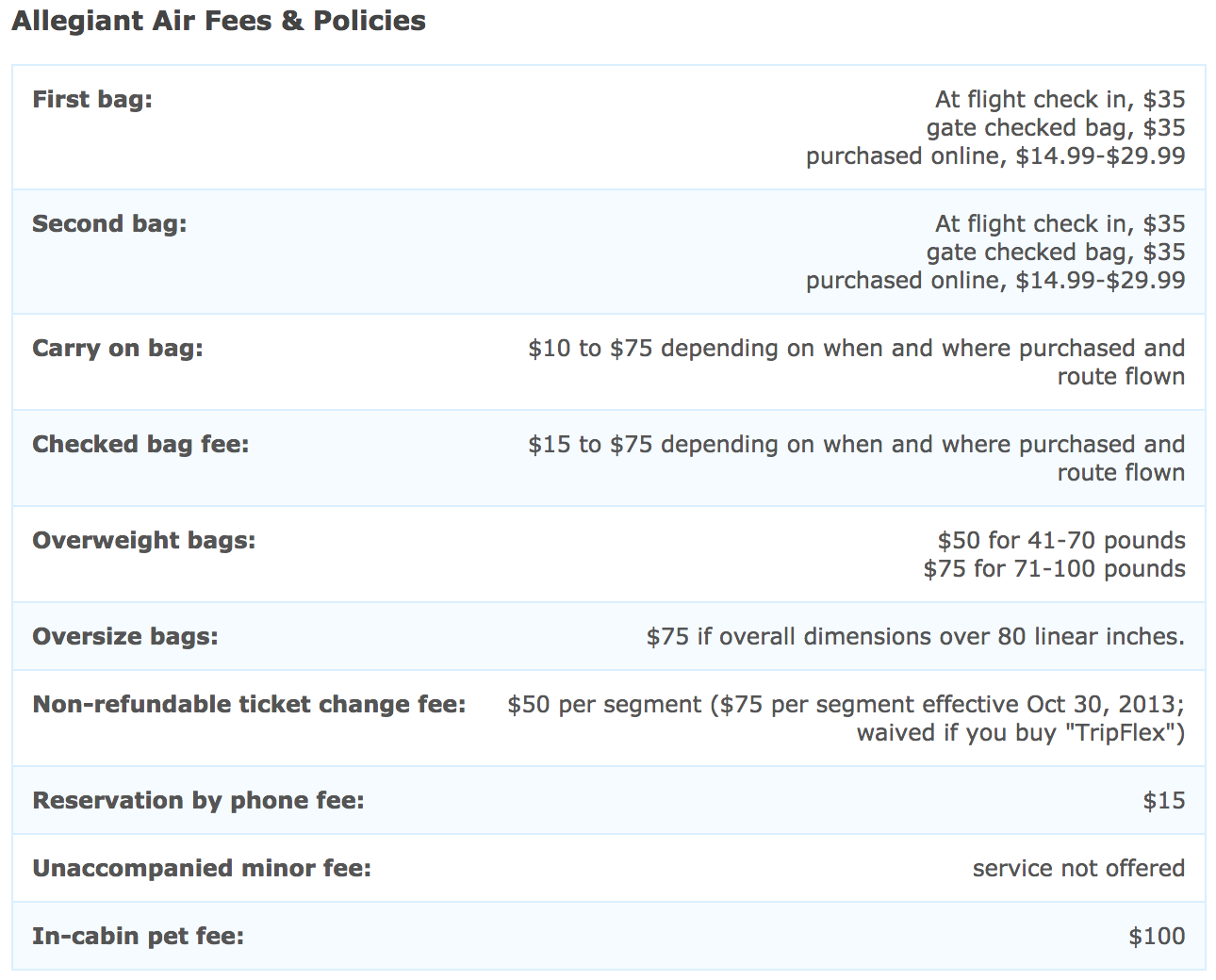The image size is (1216, 980).
Task: Select the 'Checked bag fee:' label
Action: (x=140, y=444)
